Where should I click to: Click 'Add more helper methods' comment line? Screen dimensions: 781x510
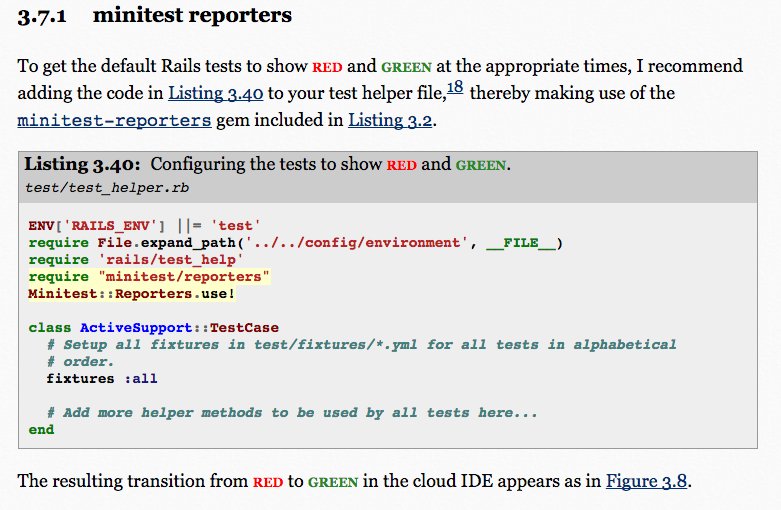pyautogui.click(x=292, y=412)
